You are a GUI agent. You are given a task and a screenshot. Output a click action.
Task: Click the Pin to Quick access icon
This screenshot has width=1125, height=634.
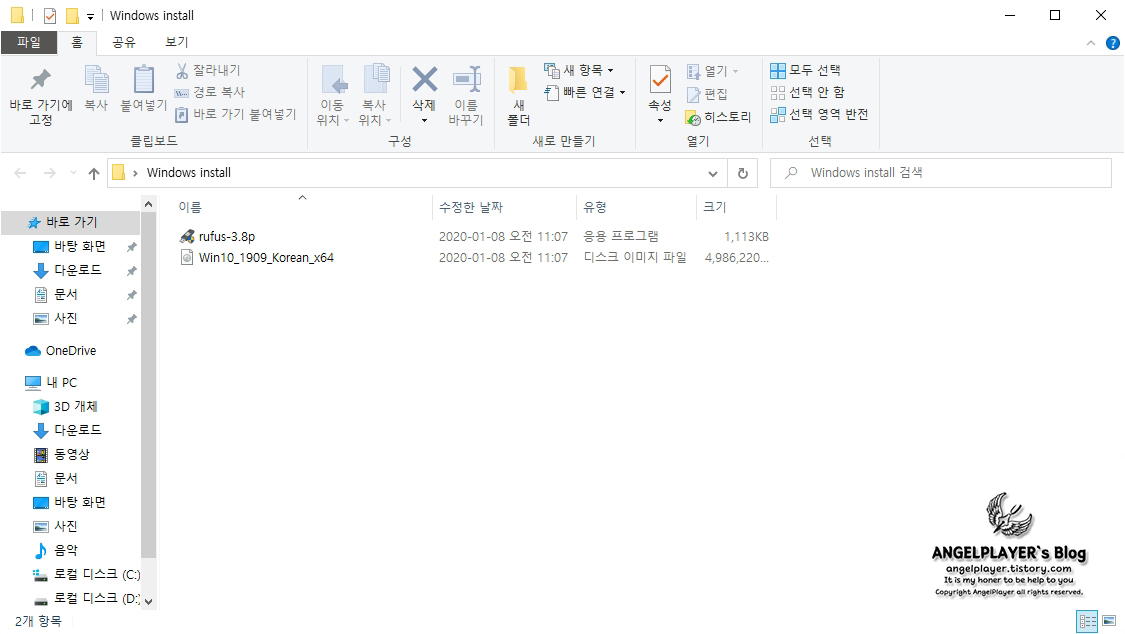pyautogui.click(x=41, y=80)
